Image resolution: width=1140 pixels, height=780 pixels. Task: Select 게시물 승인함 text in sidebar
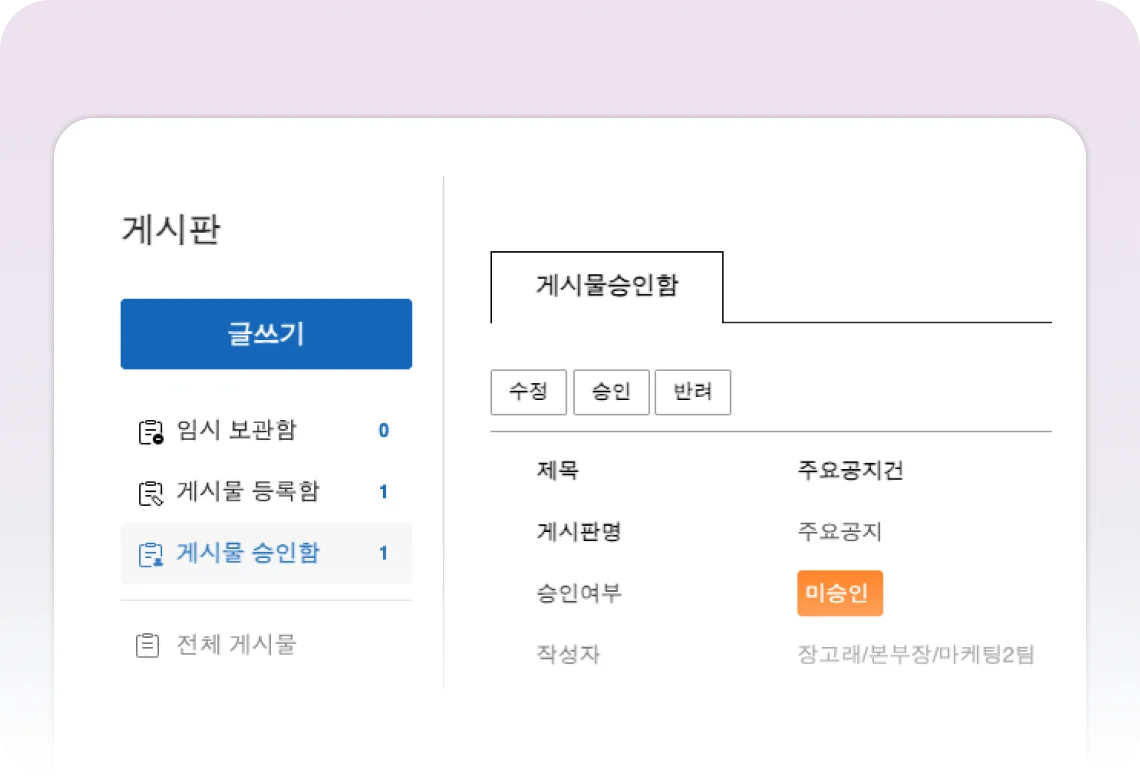(248, 553)
